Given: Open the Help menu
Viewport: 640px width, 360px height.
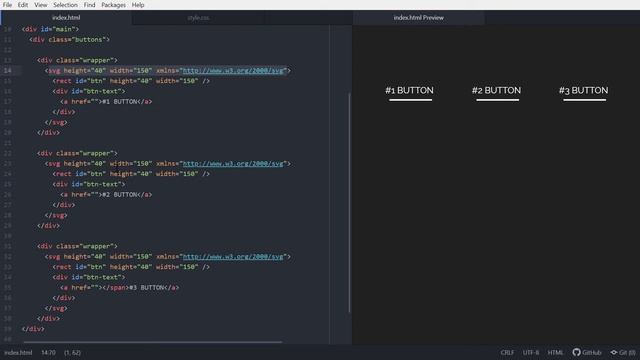Looking at the screenshot, I should 138,5.
